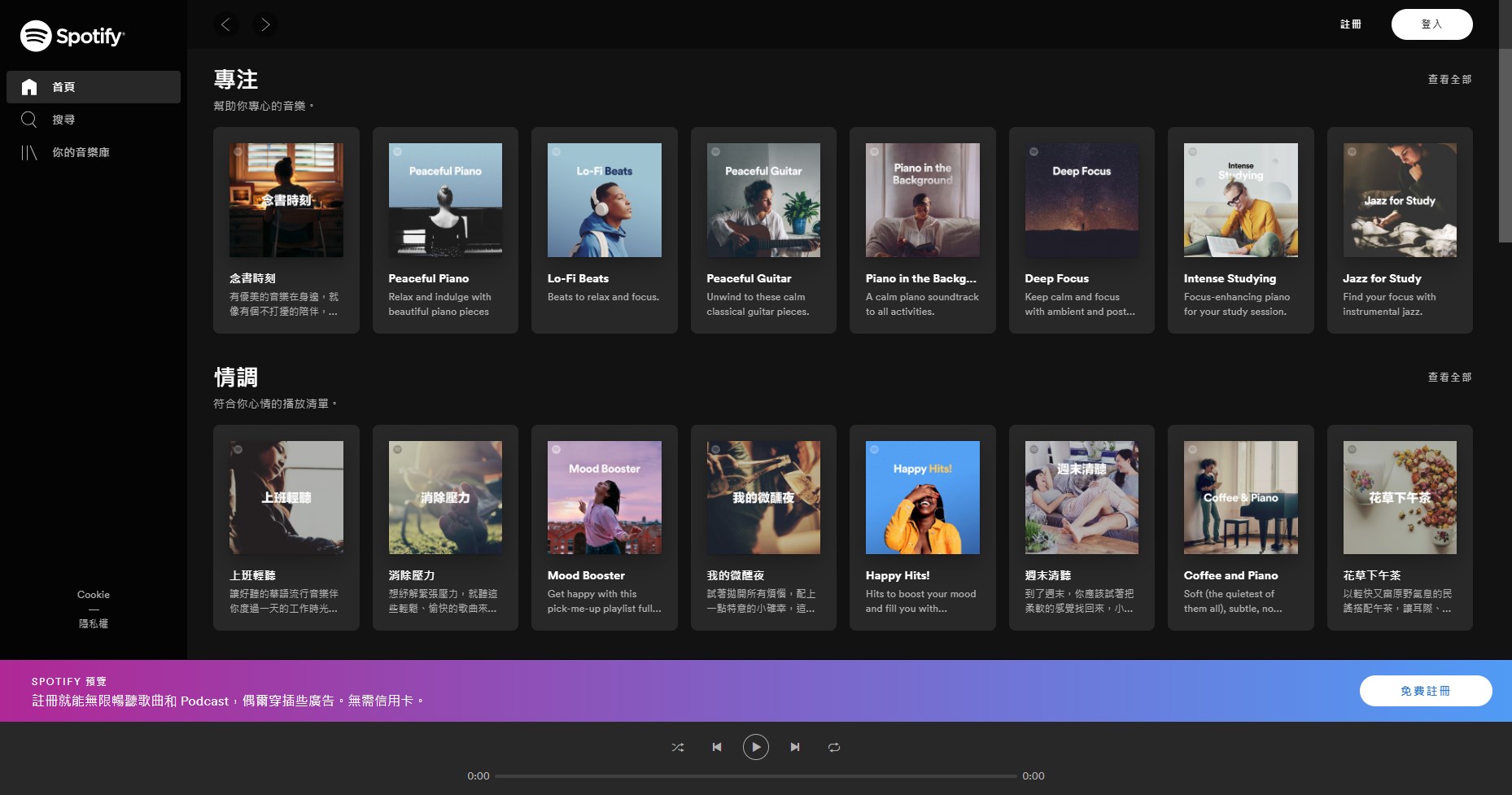Open the 隱私權 privacy link

pyautogui.click(x=94, y=624)
